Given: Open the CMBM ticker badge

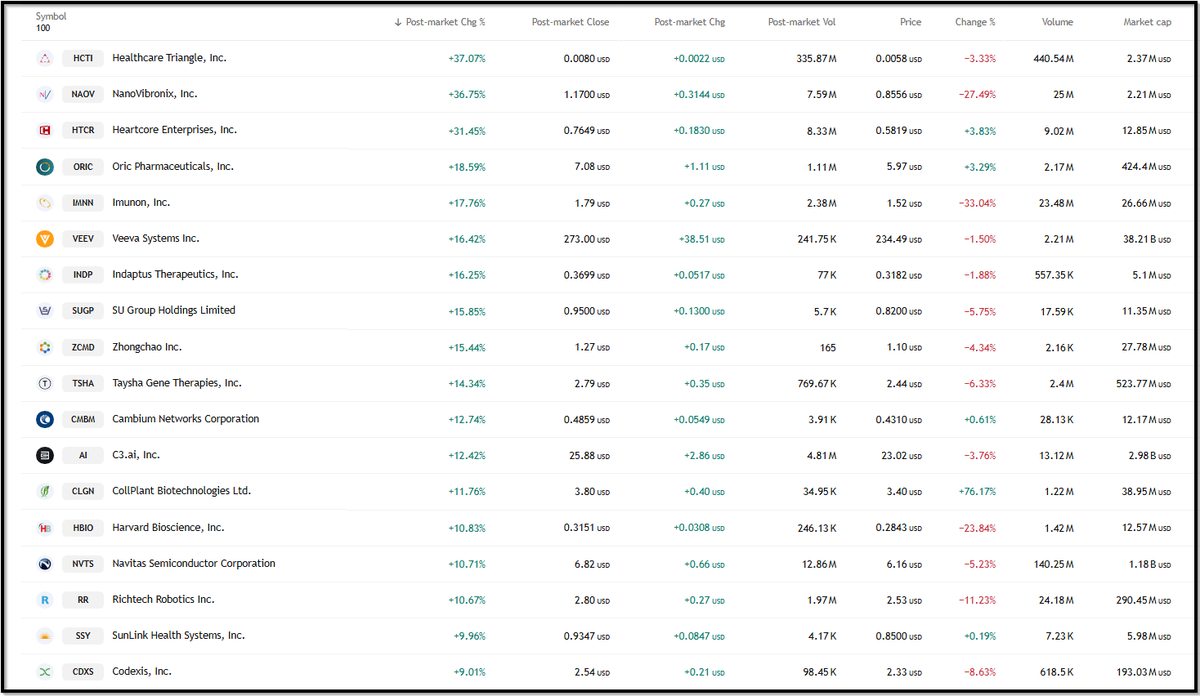Looking at the screenshot, I should click(x=83, y=419).
